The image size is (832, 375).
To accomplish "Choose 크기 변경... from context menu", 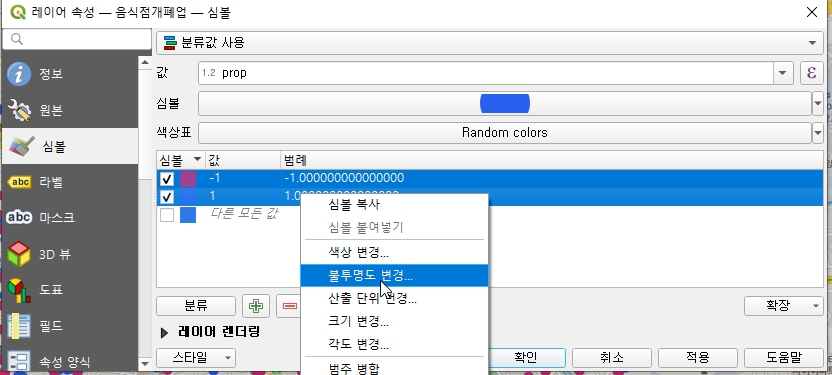I will [394, 321].
